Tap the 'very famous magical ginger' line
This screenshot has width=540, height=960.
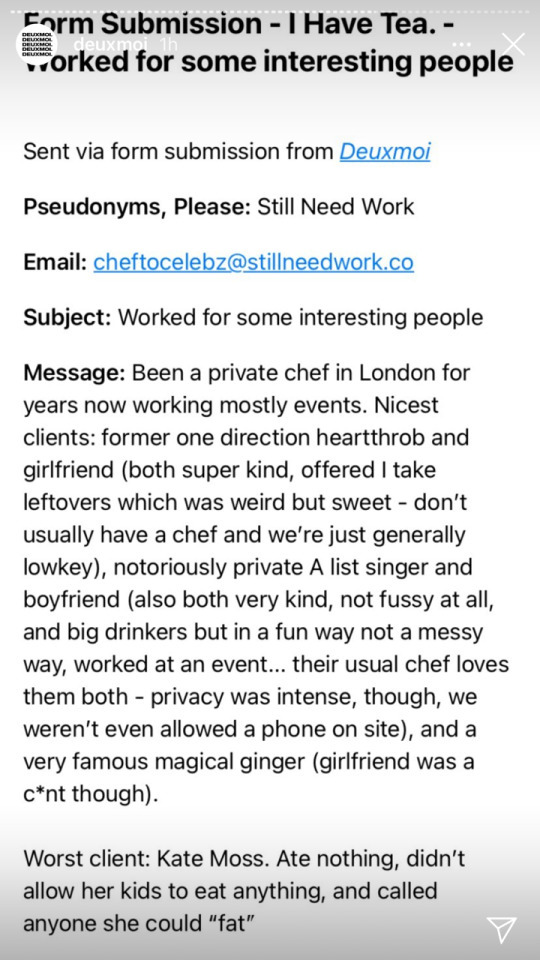pyautogui.click(x=249, y=762)
